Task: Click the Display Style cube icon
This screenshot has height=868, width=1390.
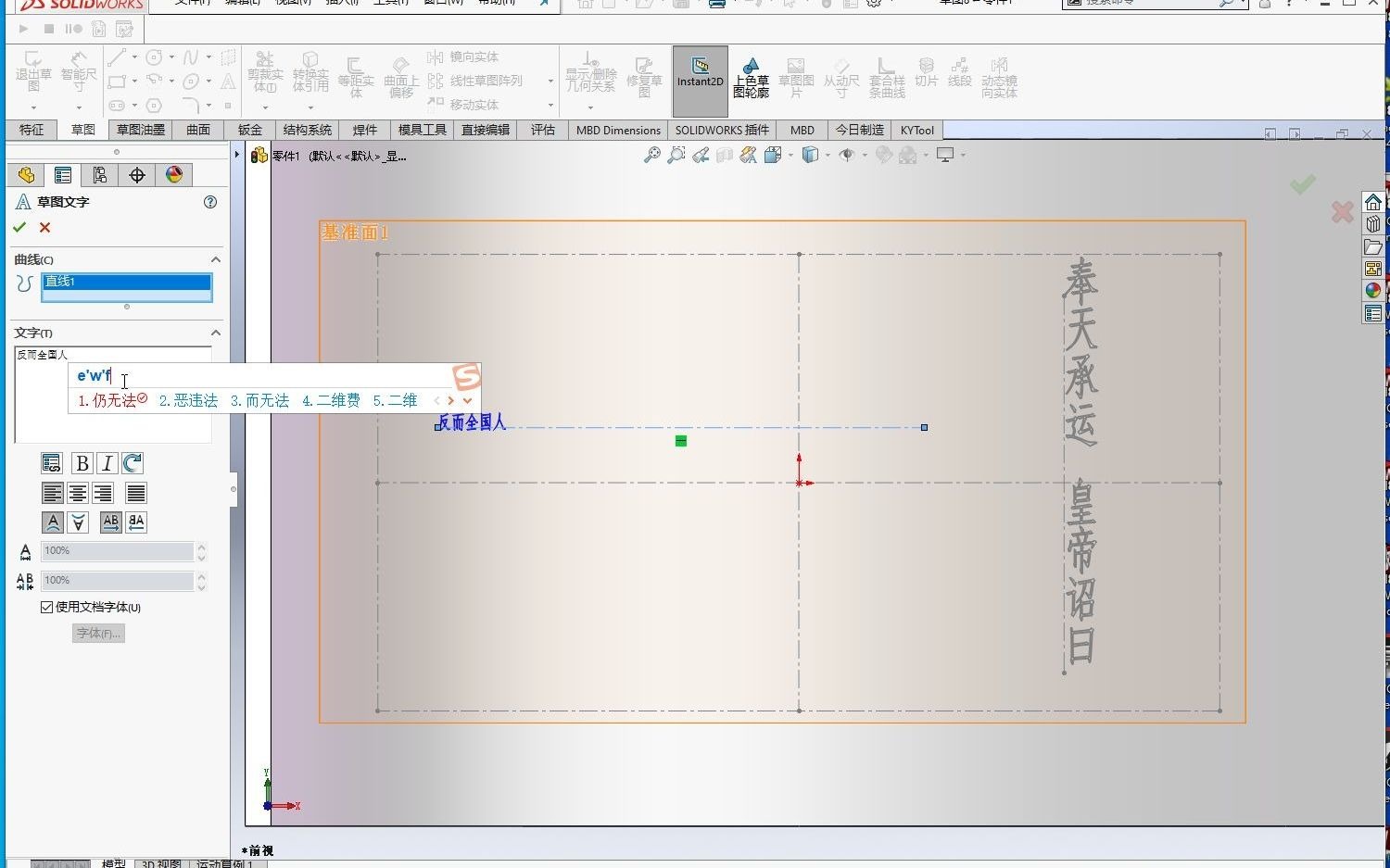Action: tap(810, 156)
